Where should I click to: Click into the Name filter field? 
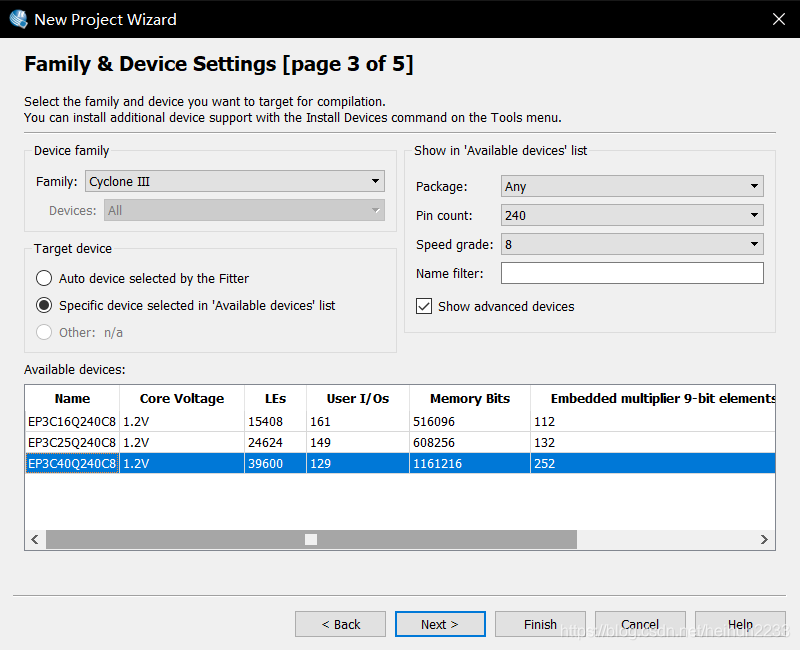click(x=632, y=273)
